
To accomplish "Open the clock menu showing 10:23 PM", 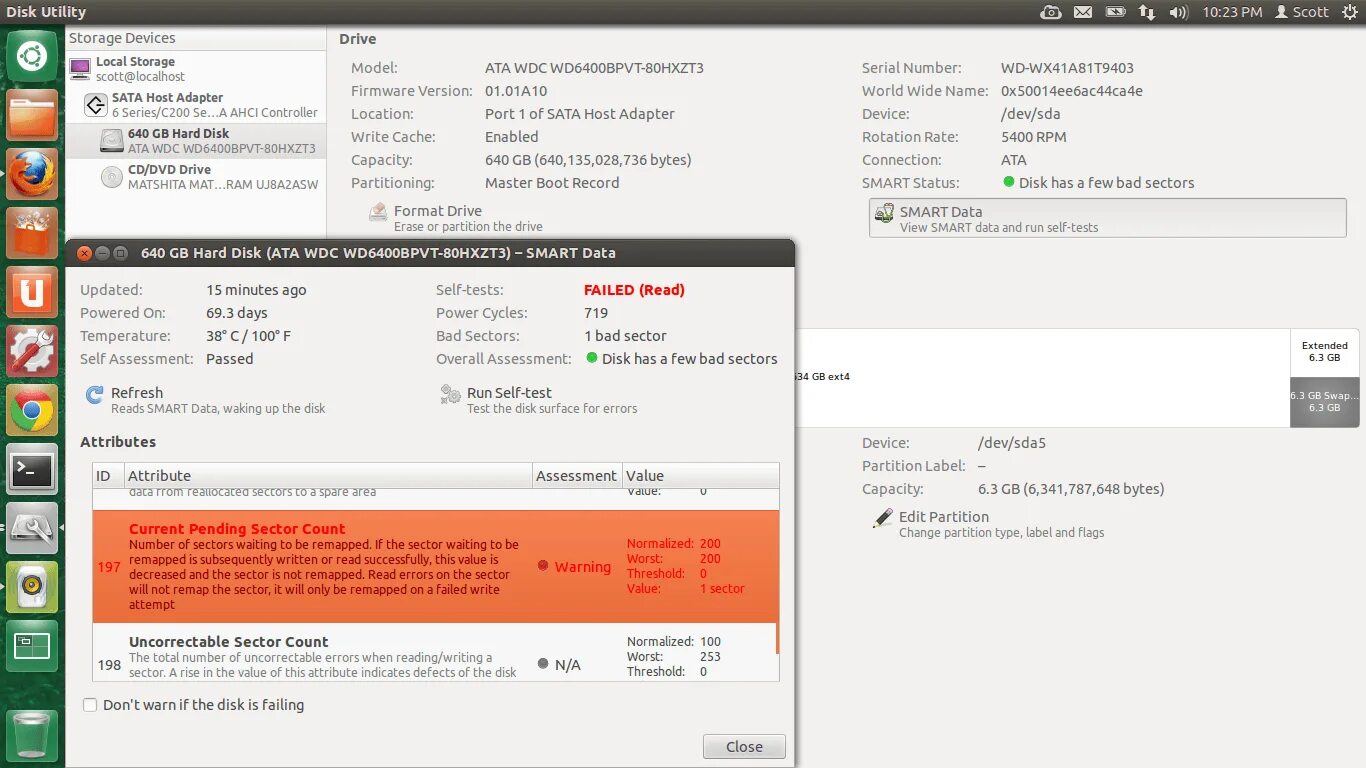I will 1232,12.
